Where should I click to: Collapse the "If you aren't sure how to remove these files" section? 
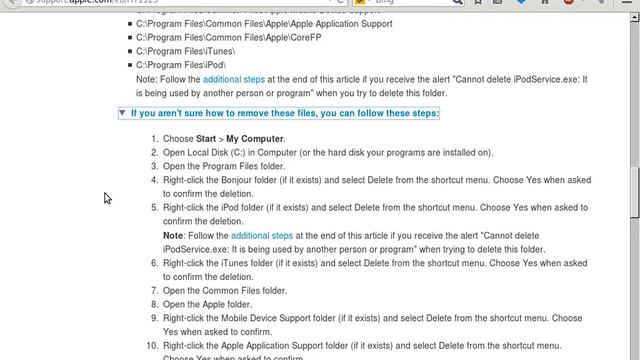(x=279, y=113)
